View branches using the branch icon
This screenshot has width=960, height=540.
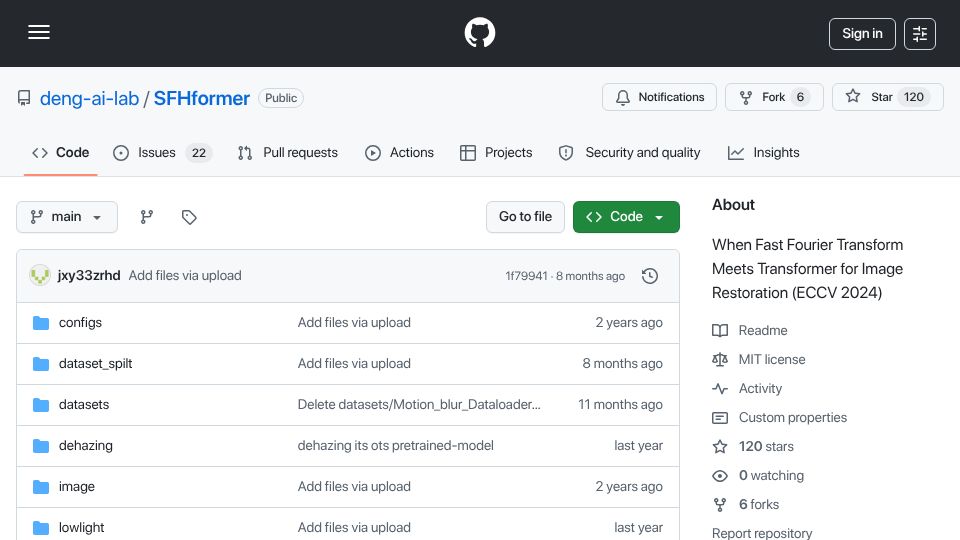[x=146, y=217]
